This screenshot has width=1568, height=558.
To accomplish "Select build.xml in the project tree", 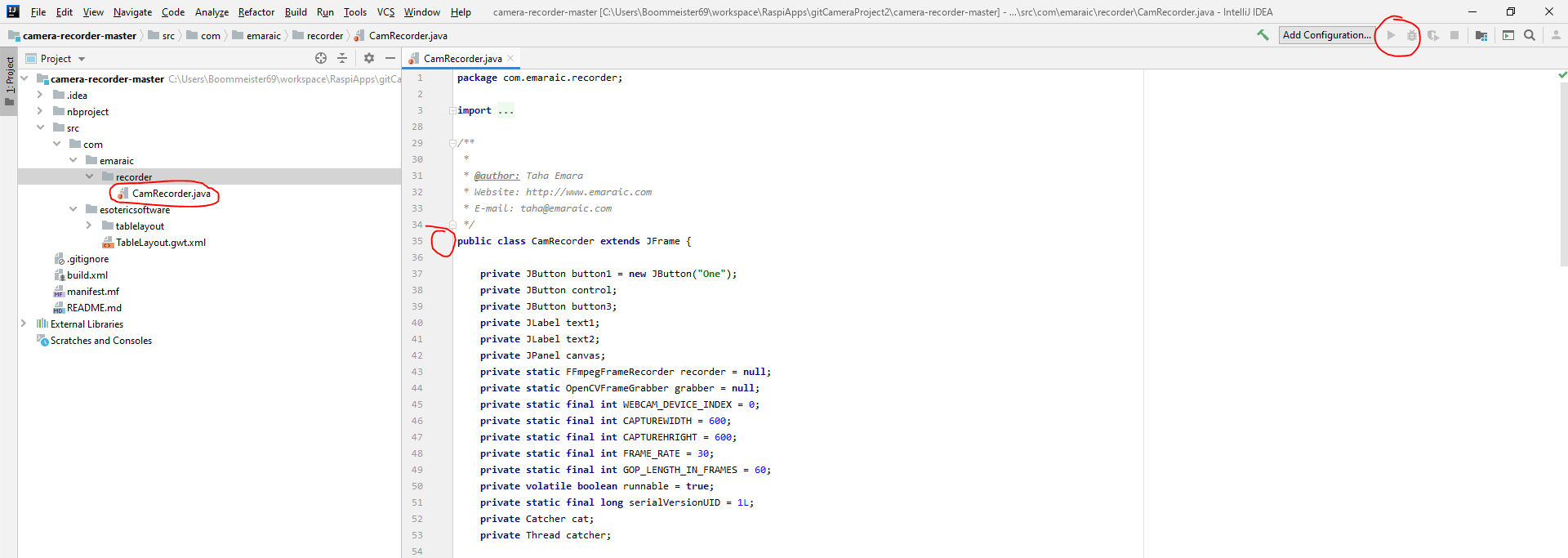I will coord(87,275).
